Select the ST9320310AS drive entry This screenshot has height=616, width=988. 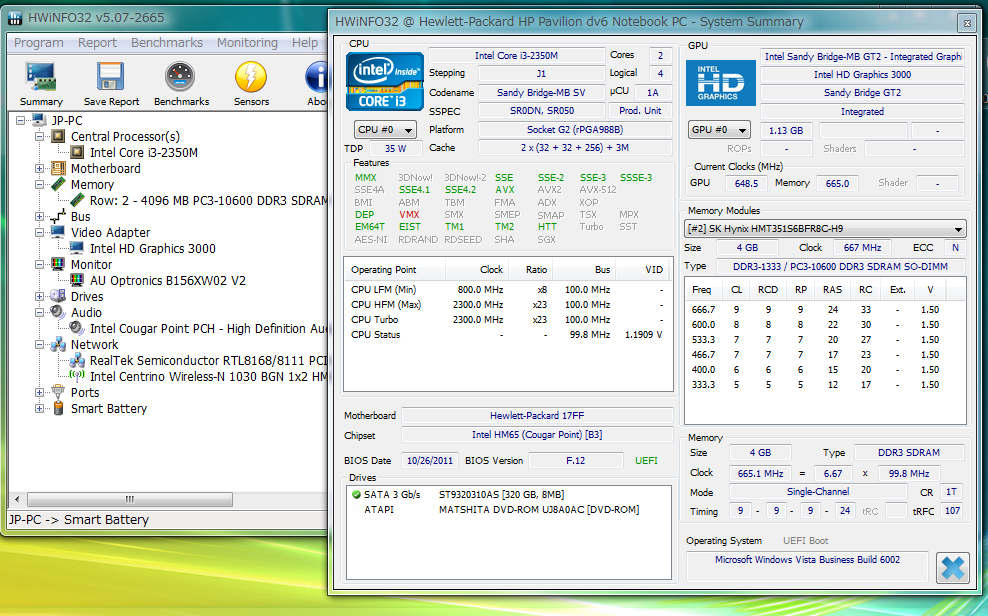(x=503, y=494)
